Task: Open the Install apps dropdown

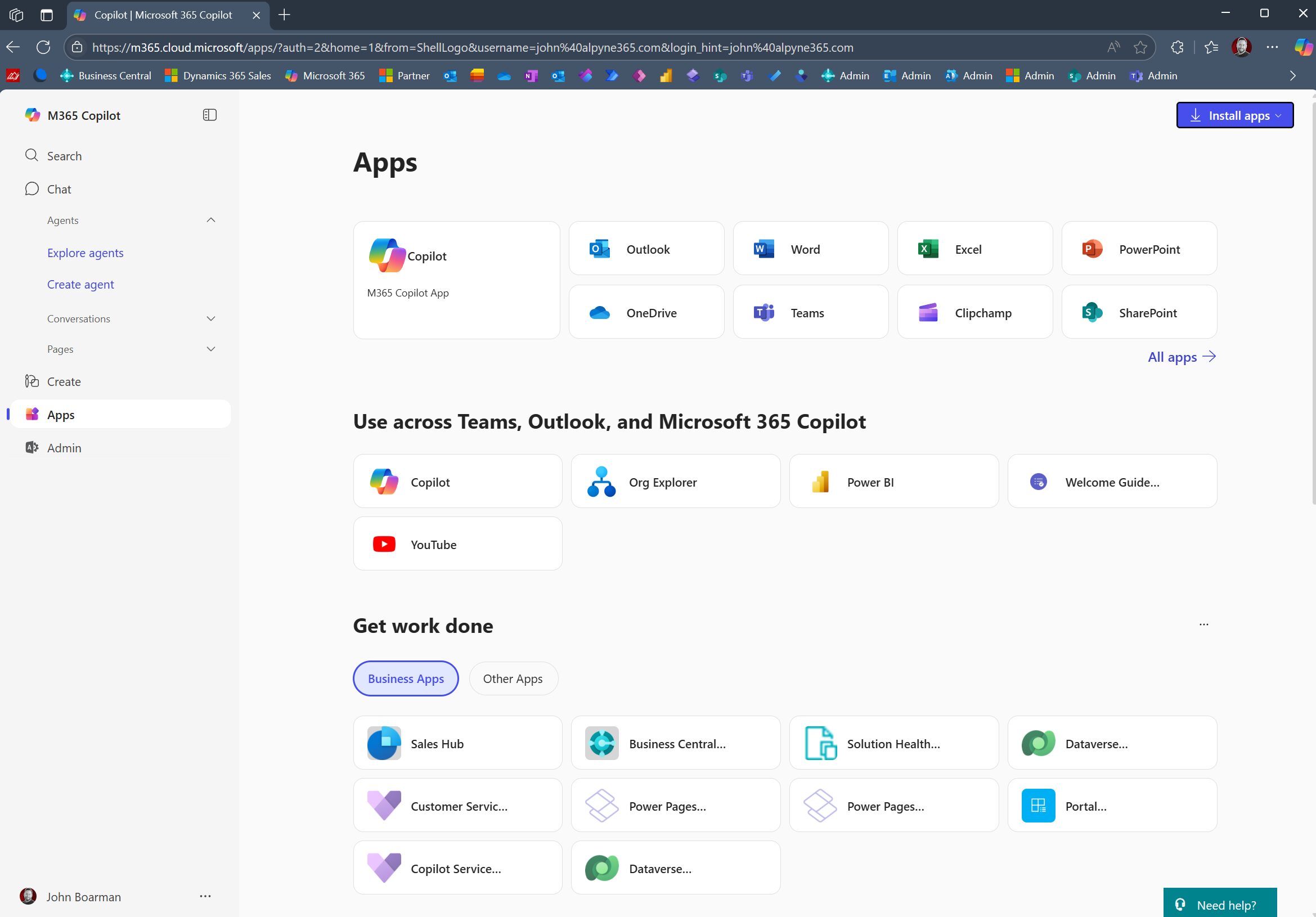Action: pyautogui.click(x=1234, y=115)
